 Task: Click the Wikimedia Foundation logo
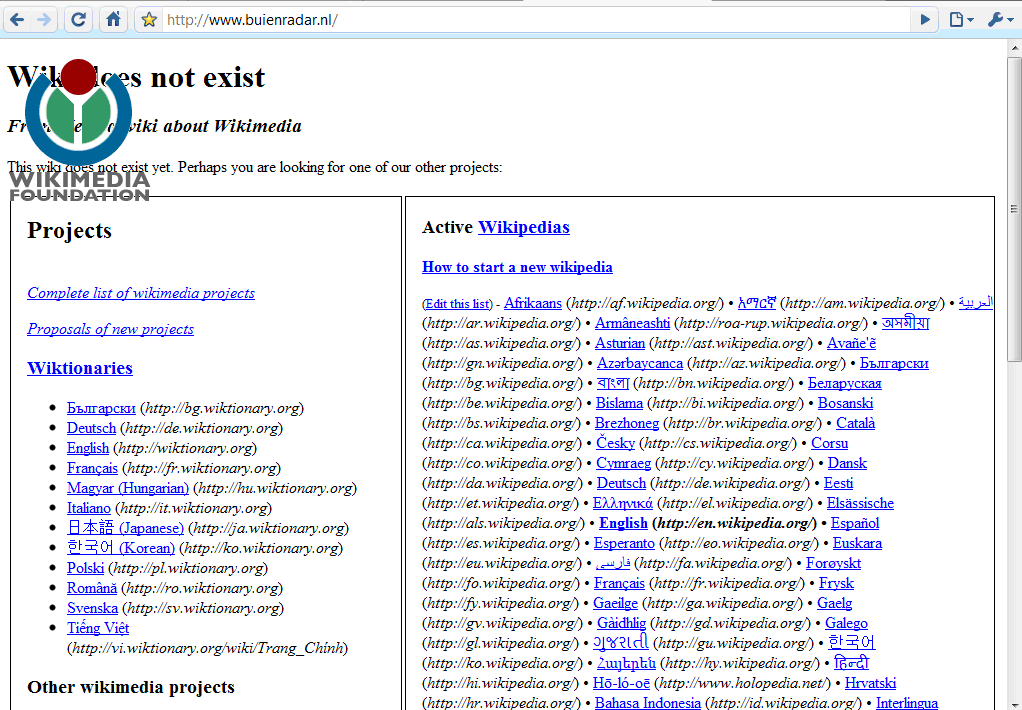coord(79,130)
